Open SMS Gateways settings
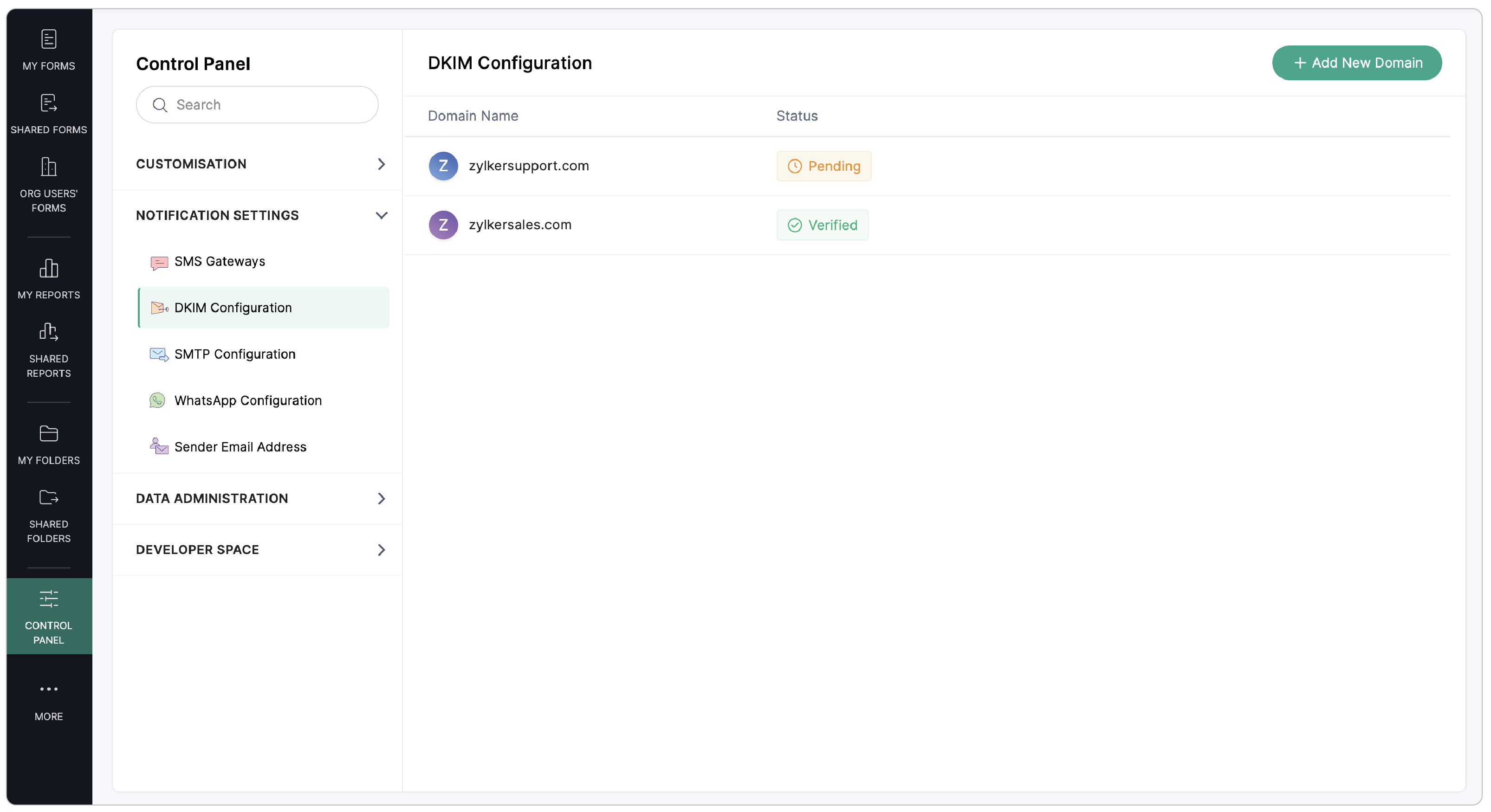 click(x=220, y=262)
